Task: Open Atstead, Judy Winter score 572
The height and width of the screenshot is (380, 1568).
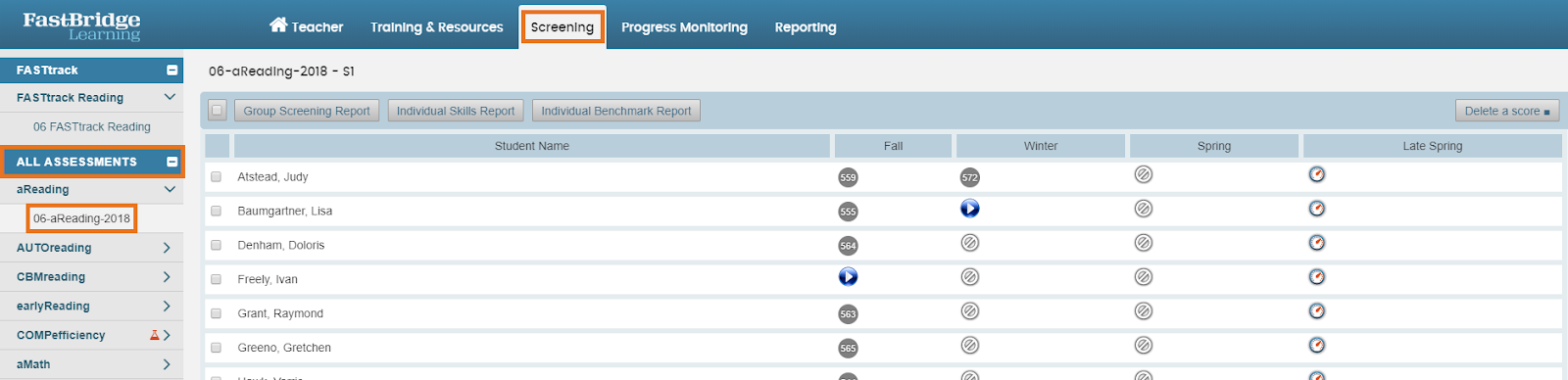Action: 970,177
